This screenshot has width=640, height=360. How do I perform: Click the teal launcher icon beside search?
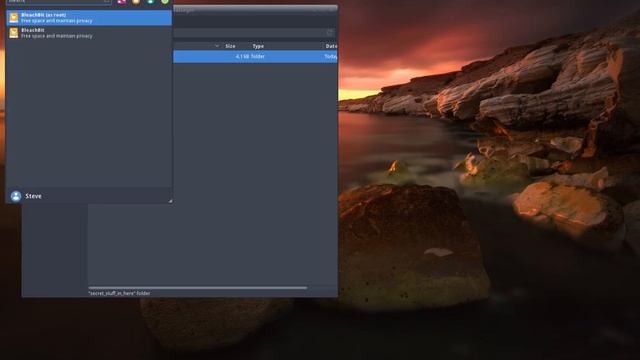(x=151, y=2)
